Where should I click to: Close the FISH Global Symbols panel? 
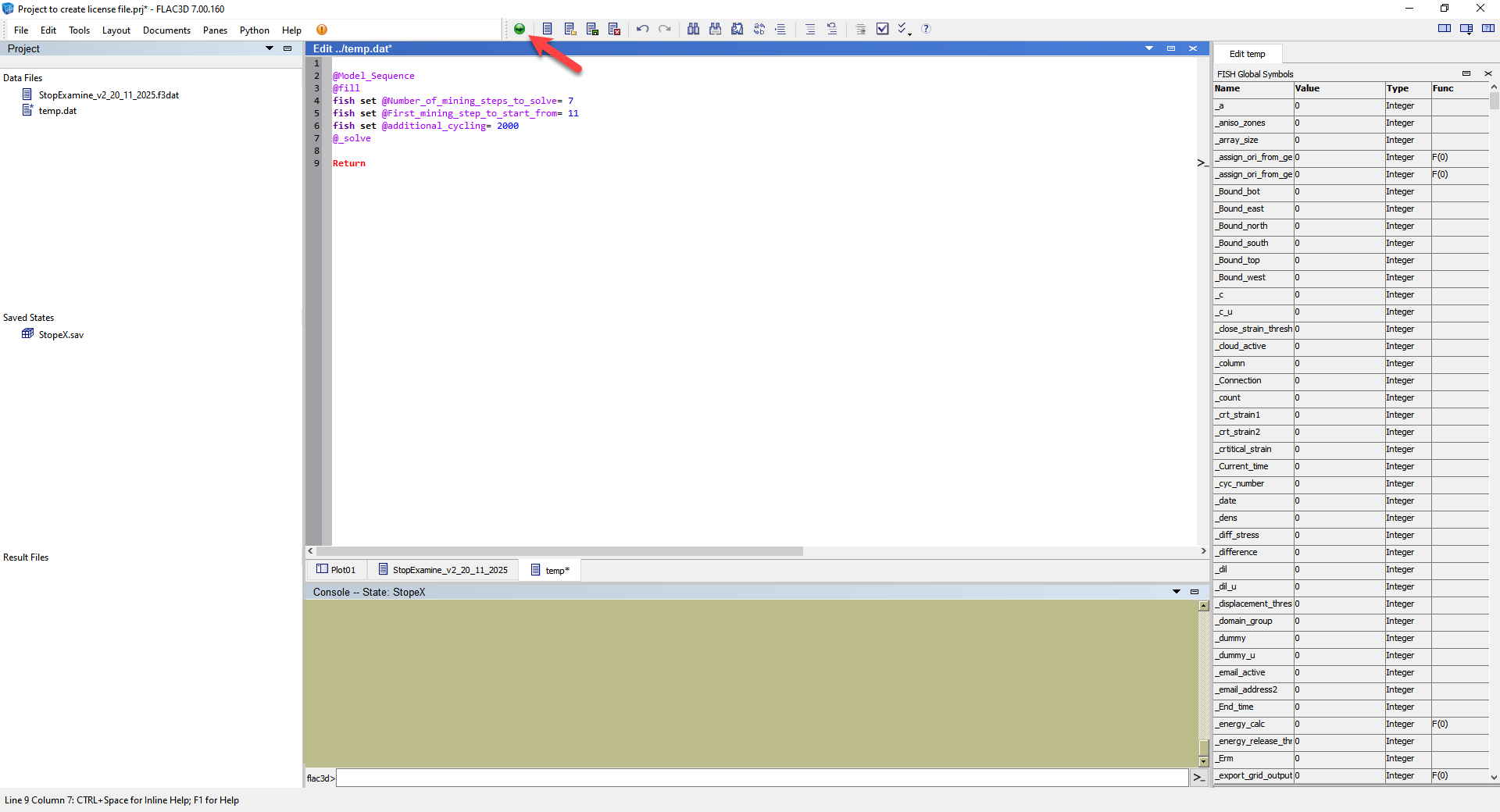1487,73
